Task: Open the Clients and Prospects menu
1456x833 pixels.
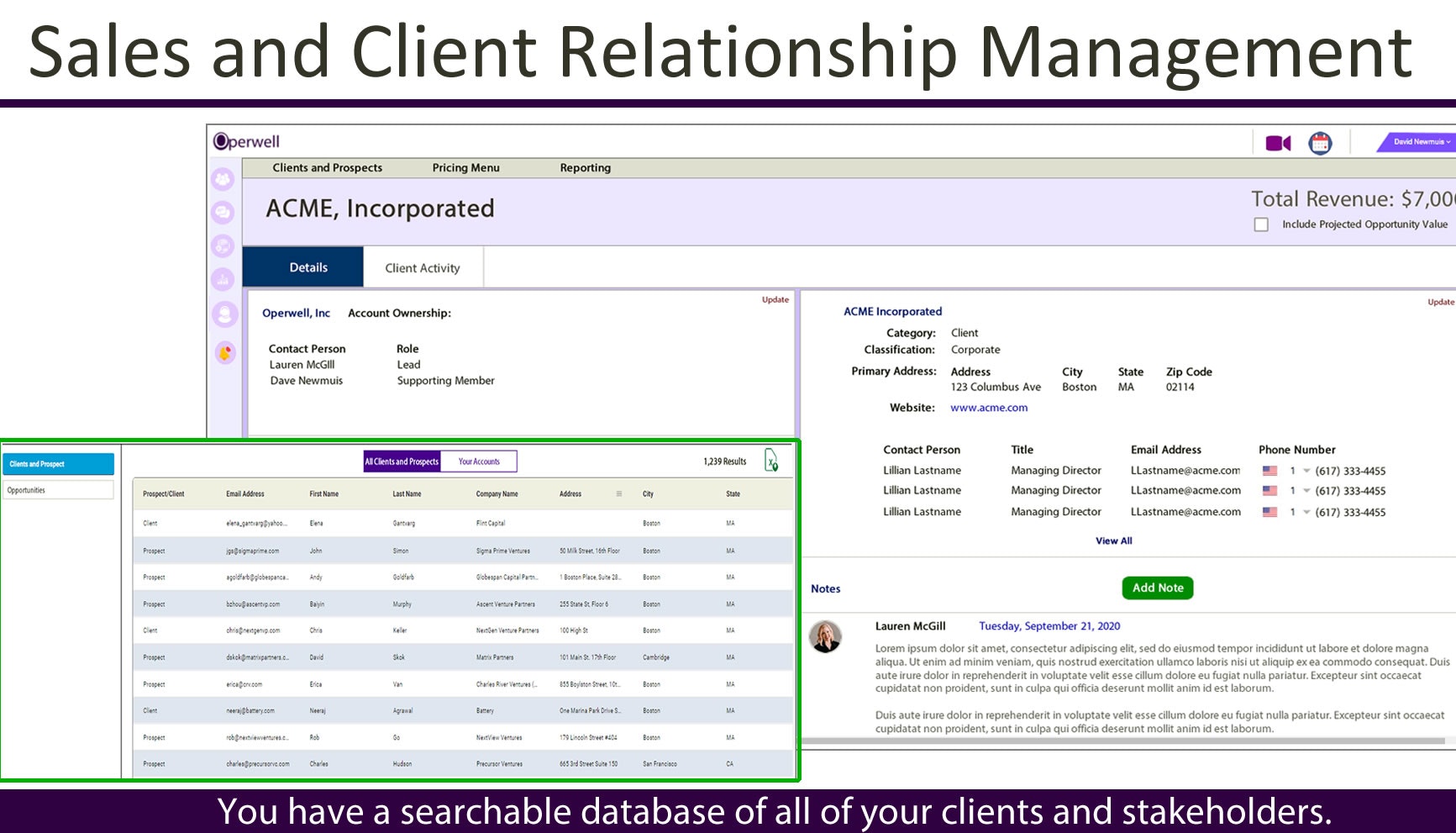Action: click(x=327, y=167)
